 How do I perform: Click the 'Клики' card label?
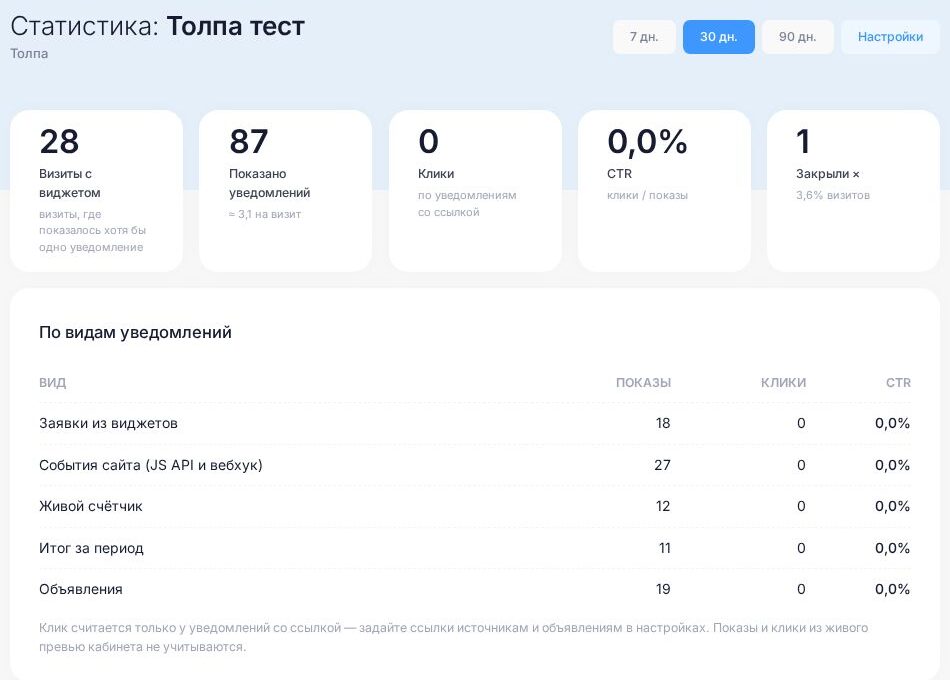436,174
